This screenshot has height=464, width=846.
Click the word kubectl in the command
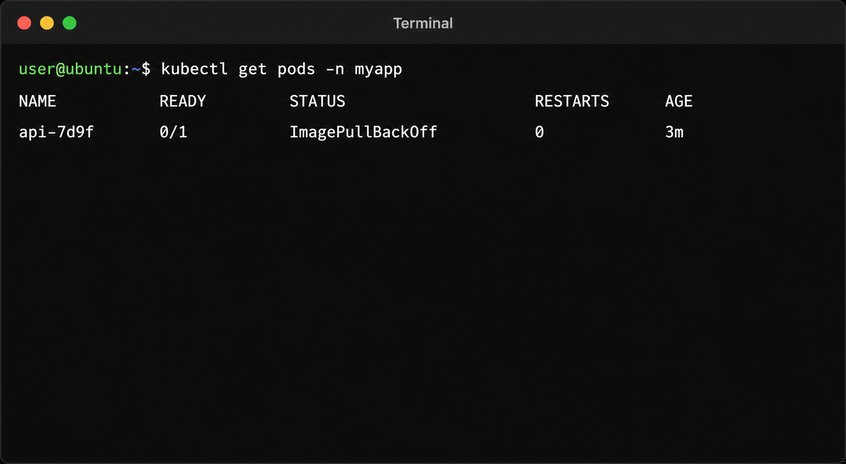click(194, 69)
